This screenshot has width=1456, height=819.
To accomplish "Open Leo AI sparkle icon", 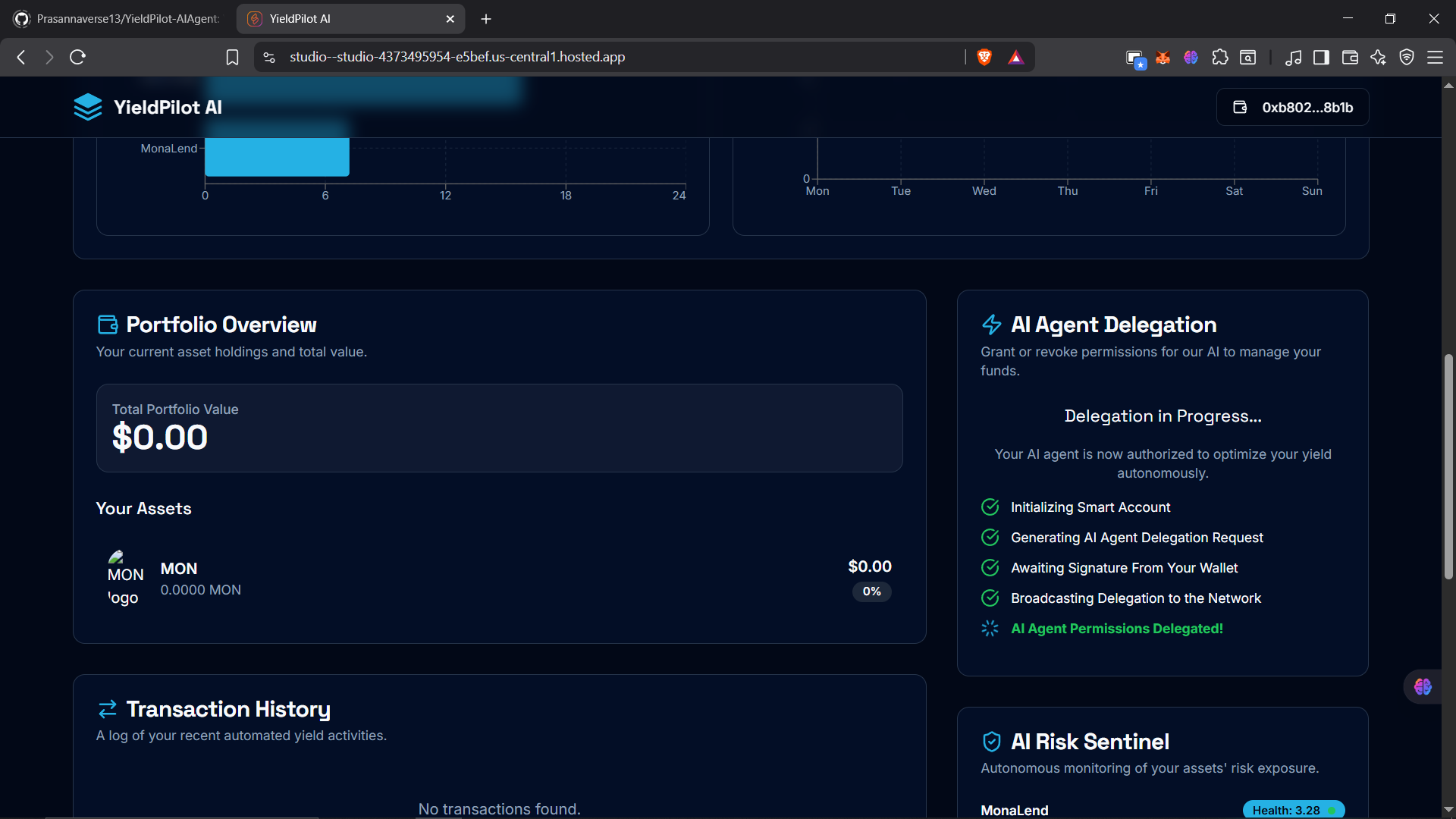I will point(1378,58).
